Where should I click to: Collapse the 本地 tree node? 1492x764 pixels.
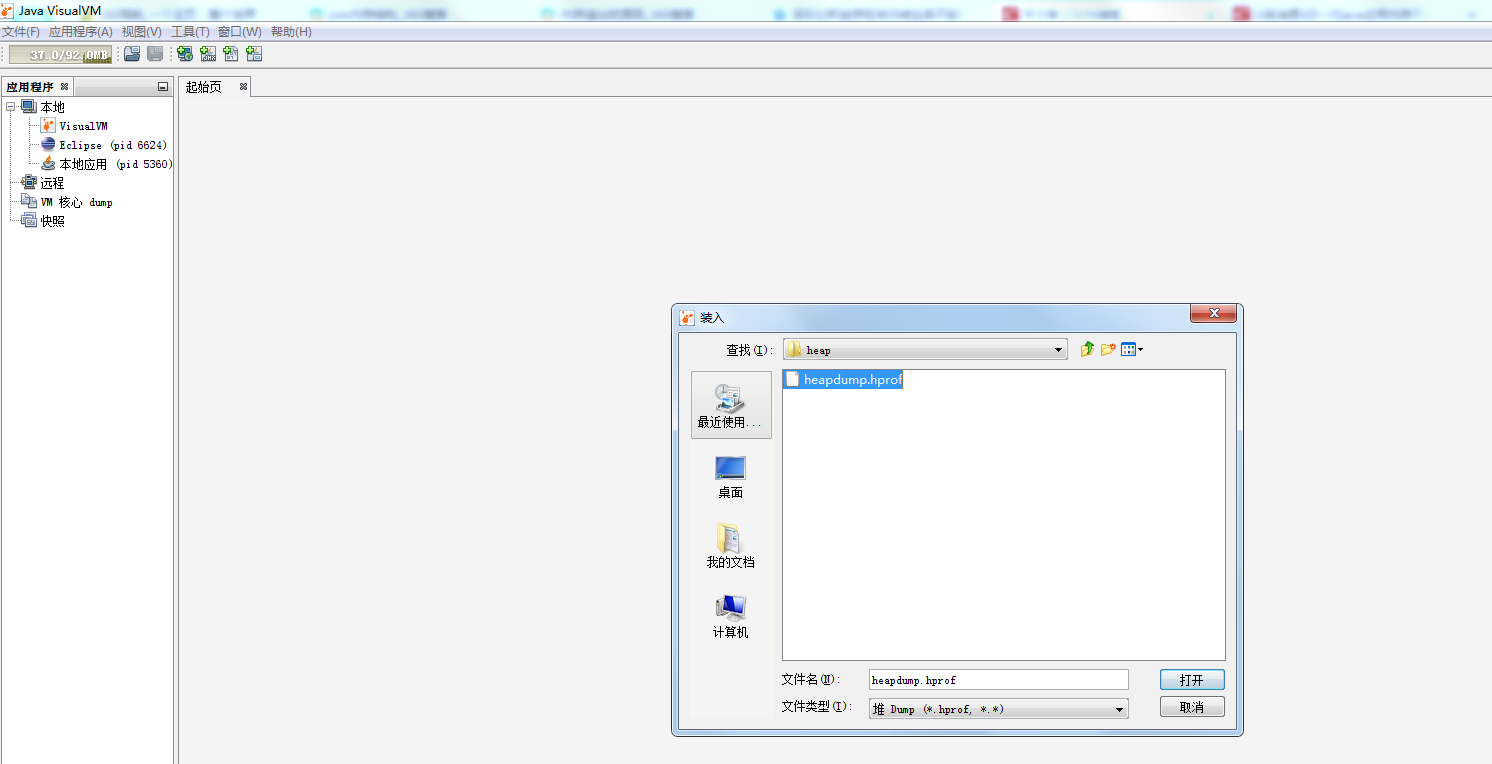(11, 107)
